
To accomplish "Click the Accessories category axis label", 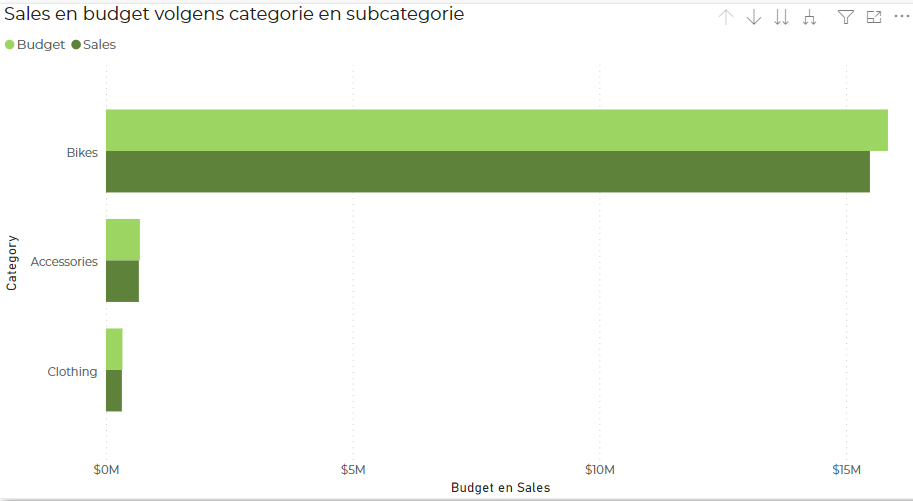I will [x=64, y=262].
